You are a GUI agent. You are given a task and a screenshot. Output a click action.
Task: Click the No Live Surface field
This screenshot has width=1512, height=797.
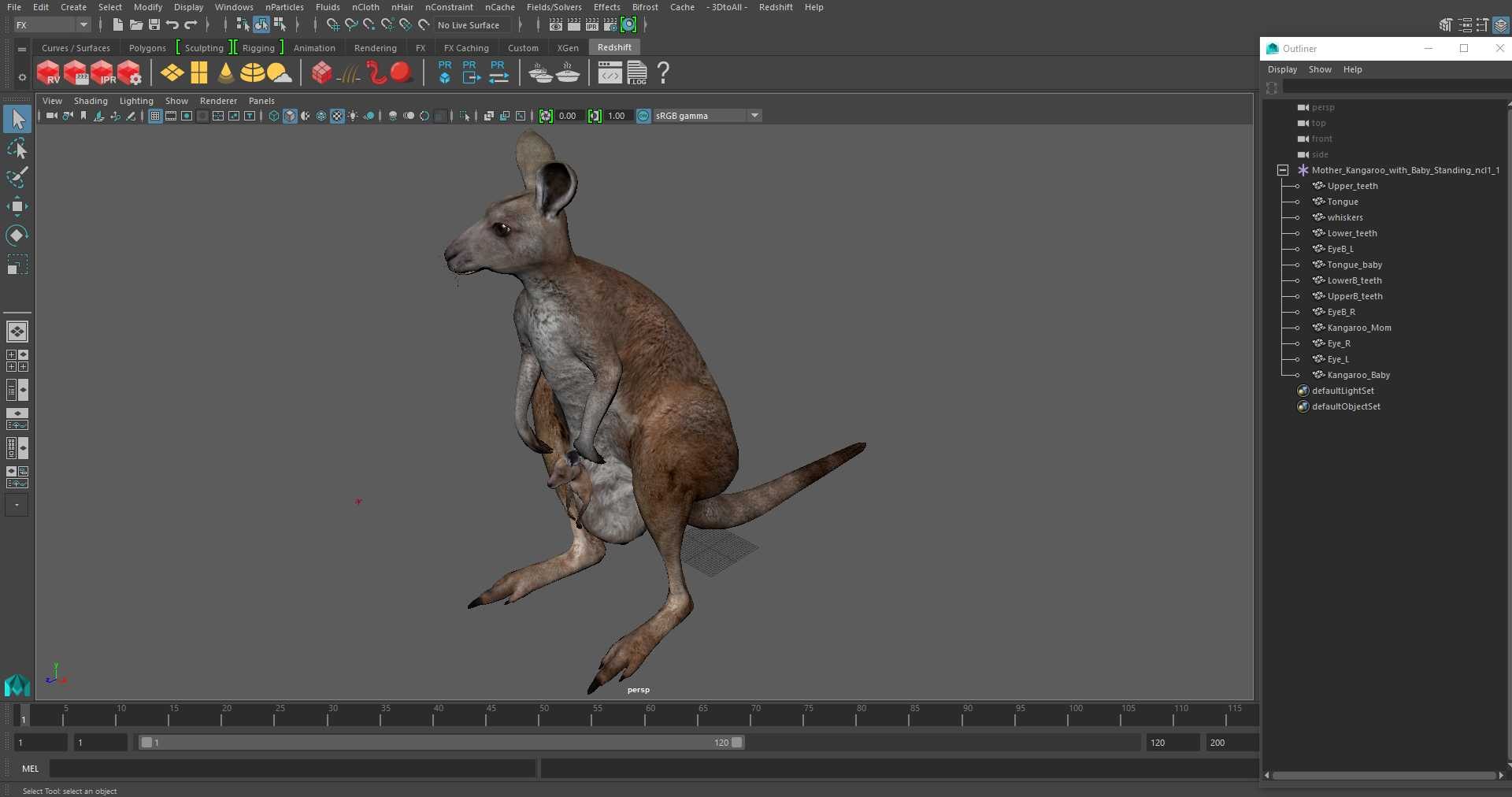pyautogui.click(x=473, y=25)
